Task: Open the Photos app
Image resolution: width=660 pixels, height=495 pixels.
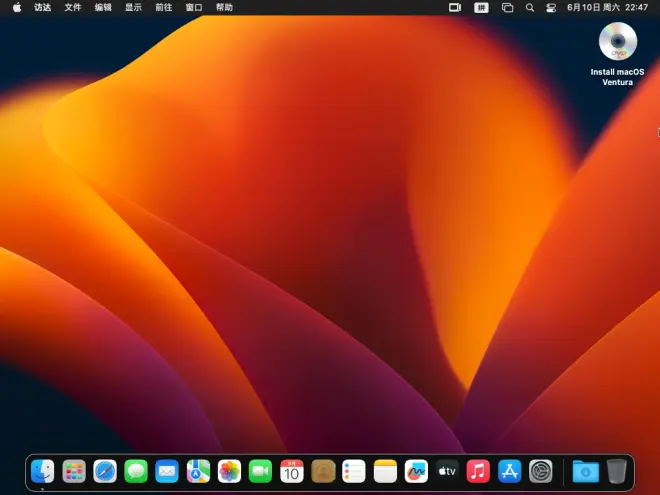Action: point(229,471)
